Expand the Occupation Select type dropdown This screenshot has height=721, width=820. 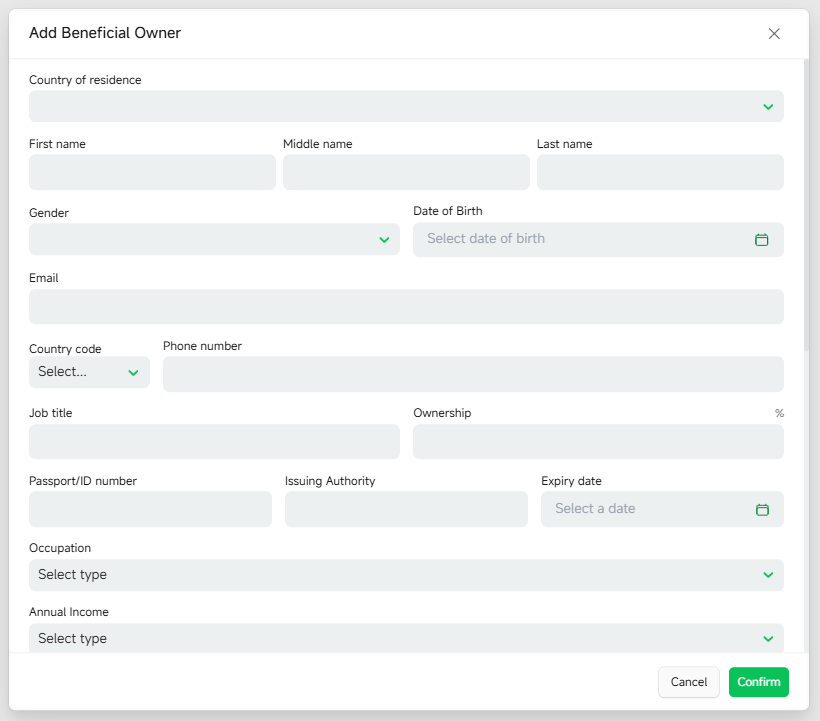pos(406,575)
